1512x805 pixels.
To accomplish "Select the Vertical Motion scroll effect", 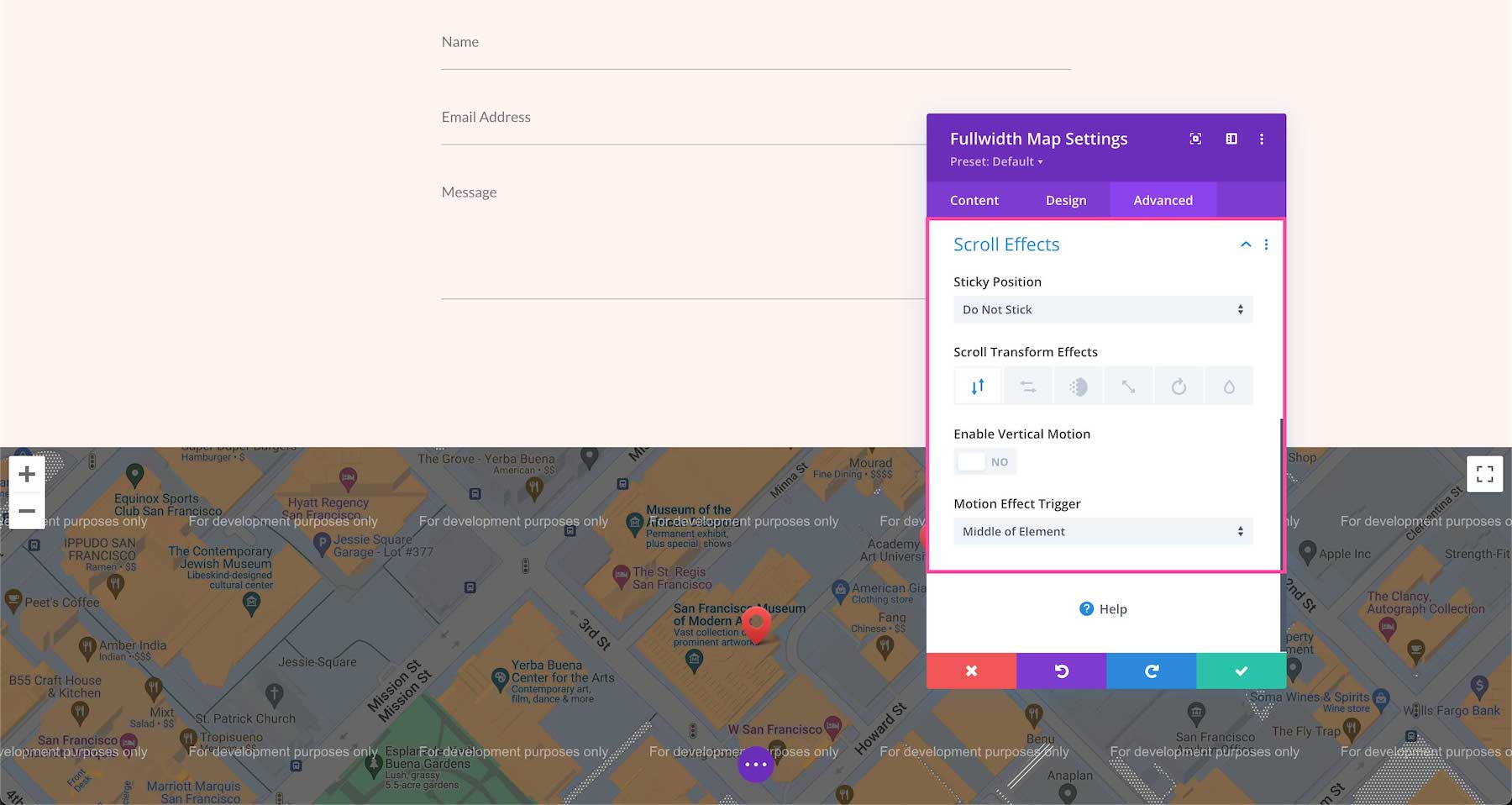I will coord(977,385).
